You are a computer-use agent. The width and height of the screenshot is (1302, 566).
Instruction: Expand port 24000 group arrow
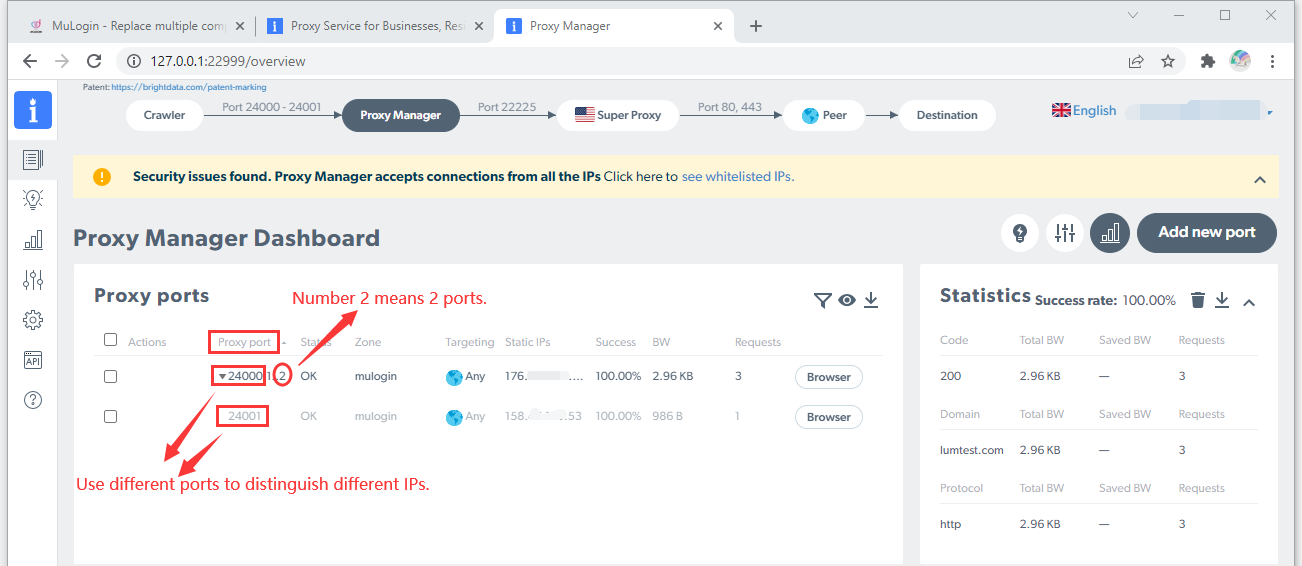click(x=222, y=377)
